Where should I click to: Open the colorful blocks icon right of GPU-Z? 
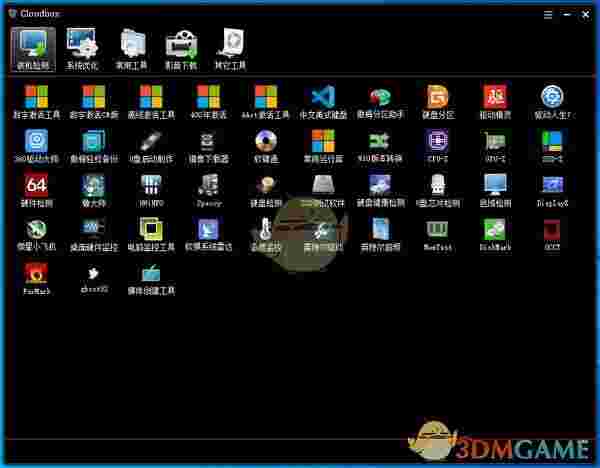tap(552, 141)
